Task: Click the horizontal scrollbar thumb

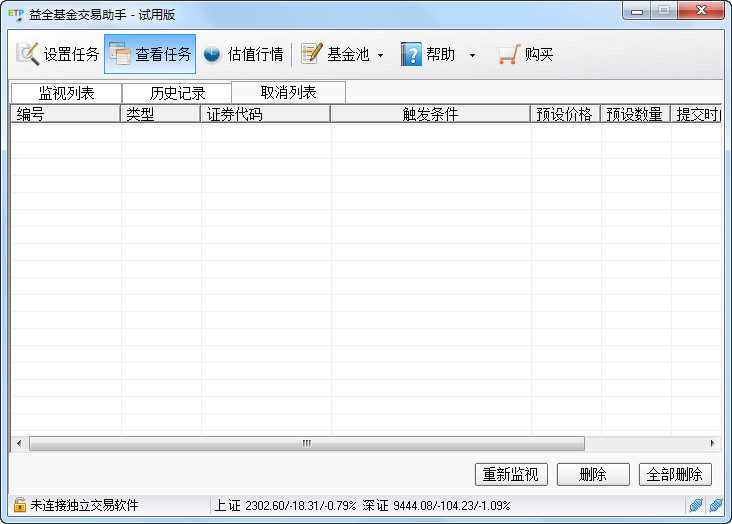Action: pyautogui.click(x=307, y=443)
